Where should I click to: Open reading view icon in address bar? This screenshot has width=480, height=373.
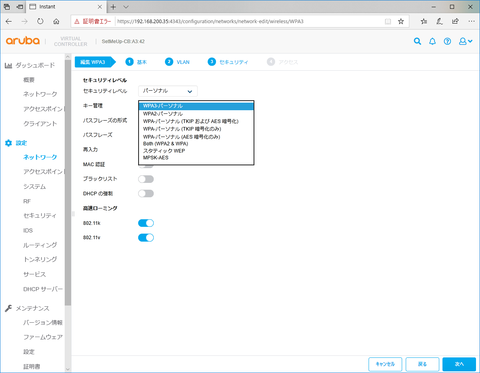(x=388, y=21)
